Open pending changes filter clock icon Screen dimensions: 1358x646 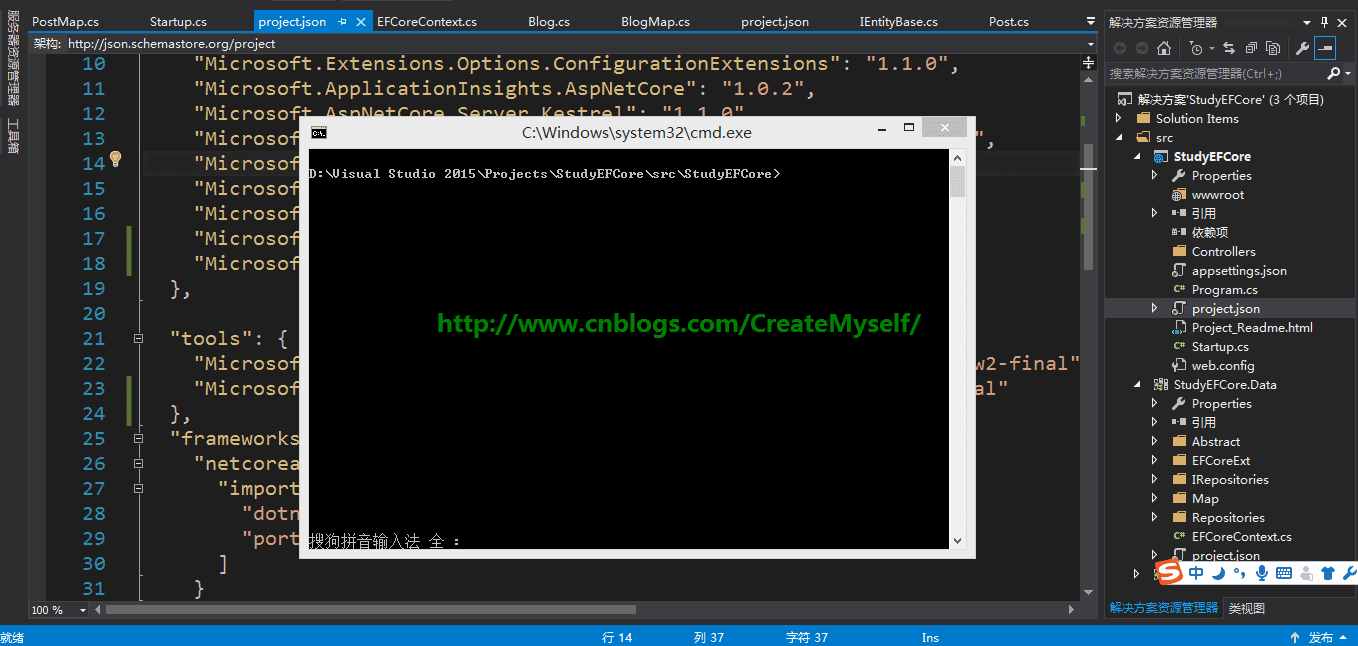tap(1196, 48)
